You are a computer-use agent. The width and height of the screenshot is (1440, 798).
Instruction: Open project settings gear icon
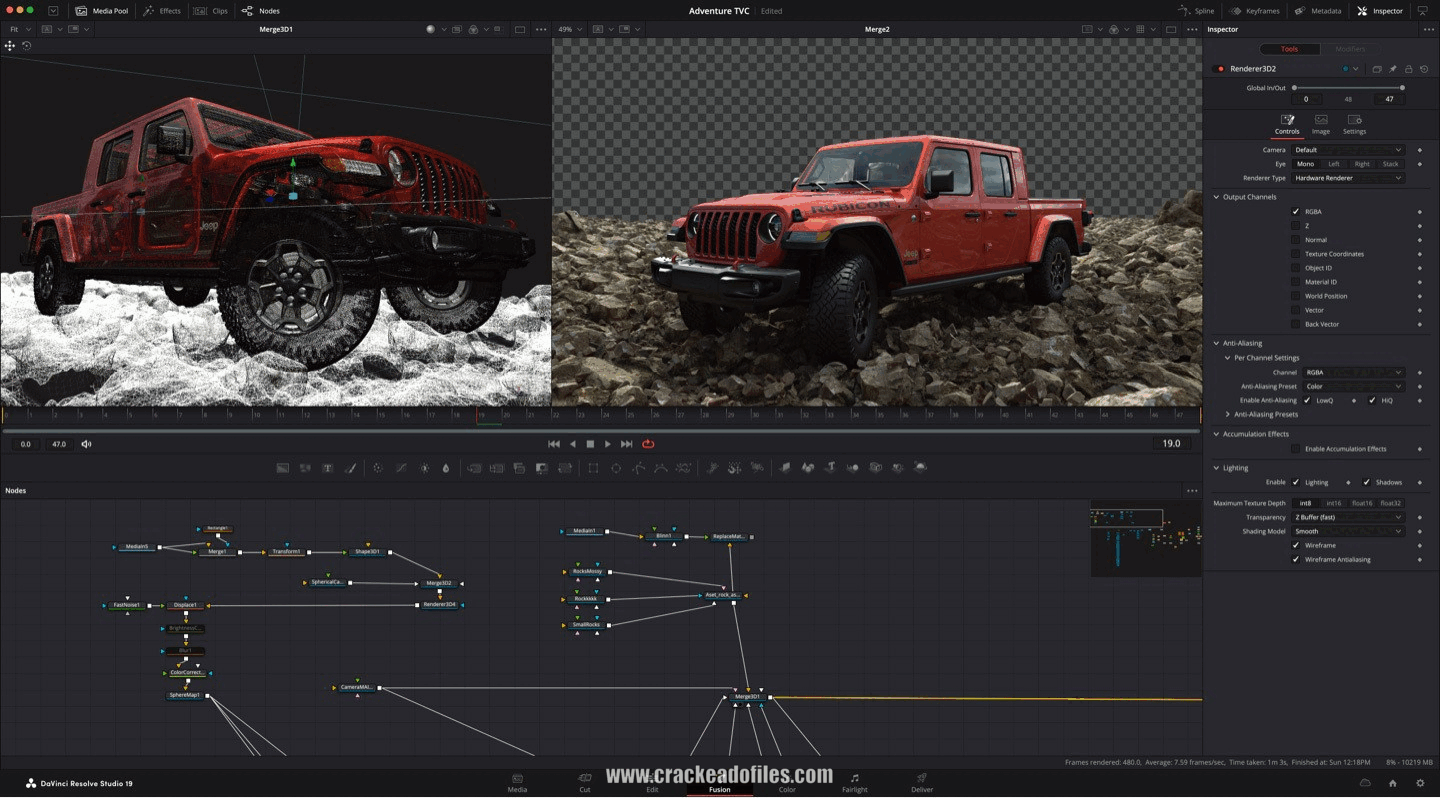(x=1420, y=783)
